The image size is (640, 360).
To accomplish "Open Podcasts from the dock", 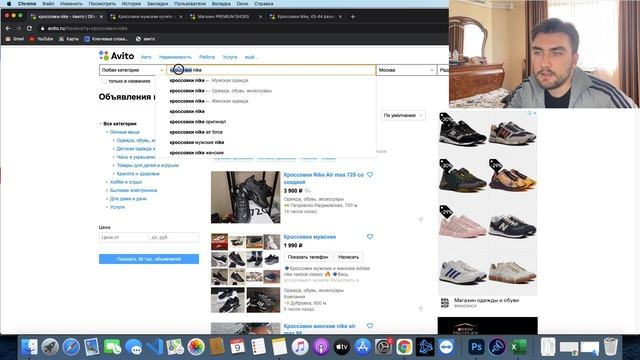I will (321, 347).
